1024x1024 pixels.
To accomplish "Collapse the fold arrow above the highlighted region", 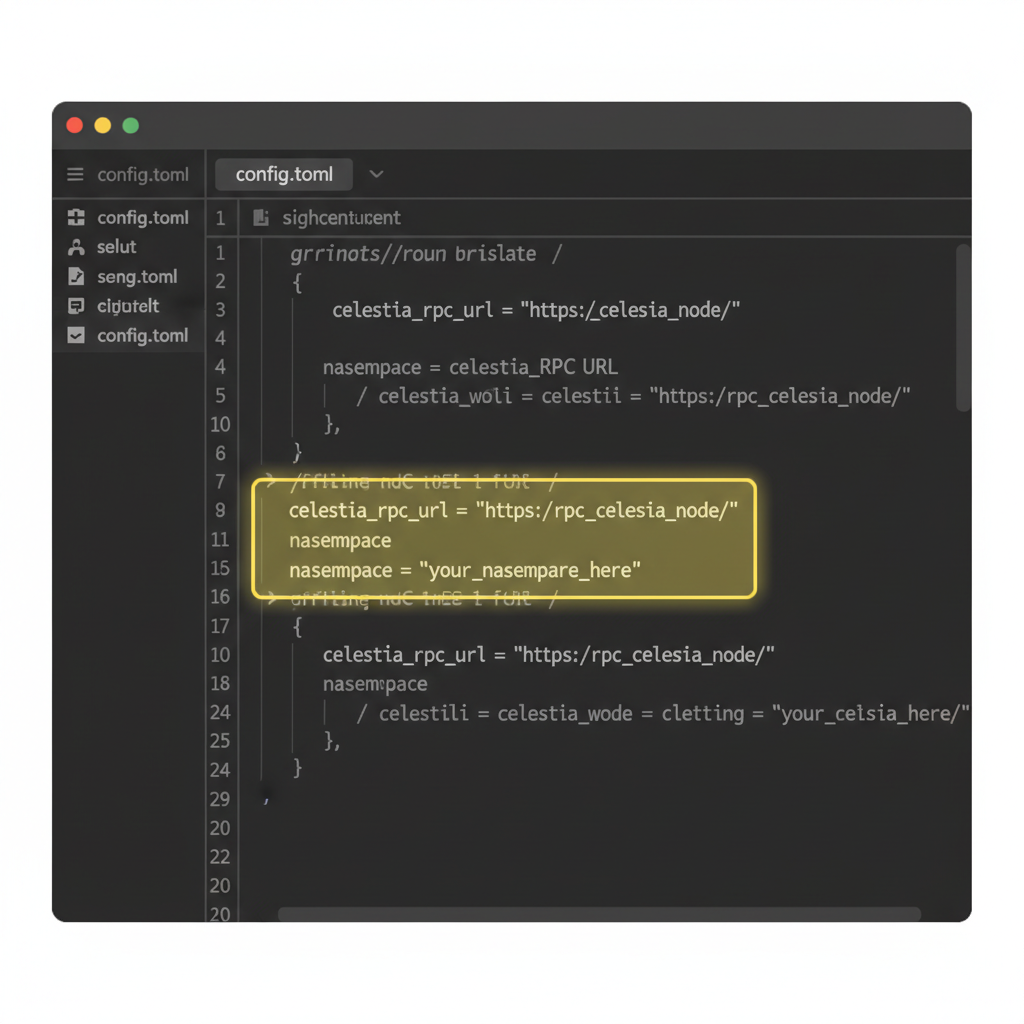I will 268,481.
